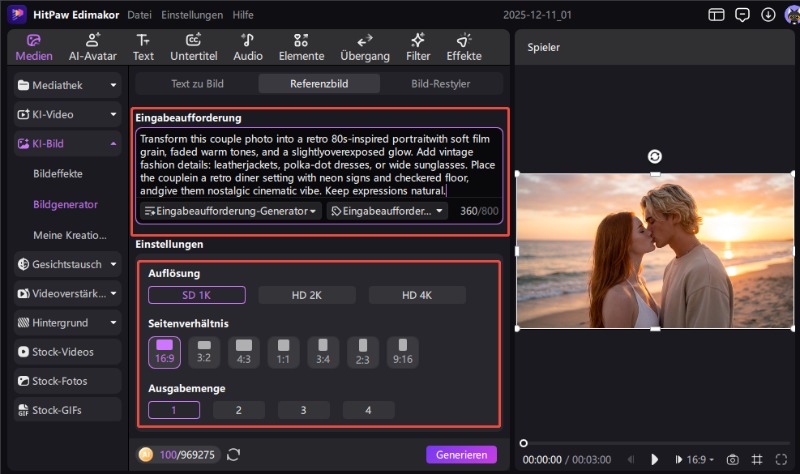Switch to Bild-Restyler tab
Screen dimensions: 800x474
[x=441, y=84]
